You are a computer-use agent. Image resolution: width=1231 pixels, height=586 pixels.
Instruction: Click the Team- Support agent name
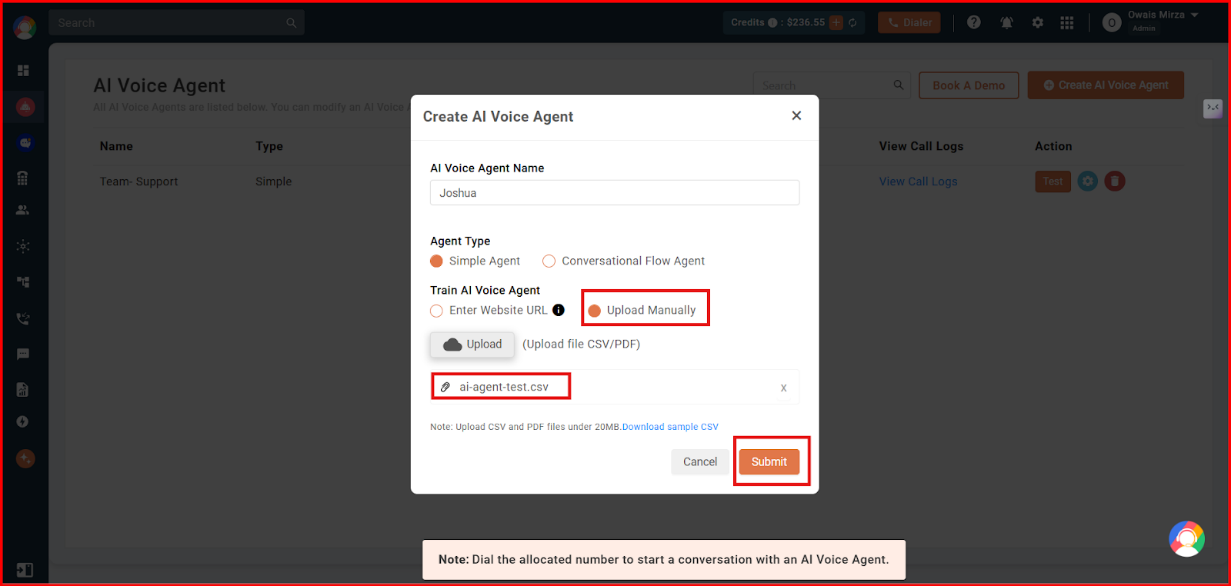[x=139, y=182]
